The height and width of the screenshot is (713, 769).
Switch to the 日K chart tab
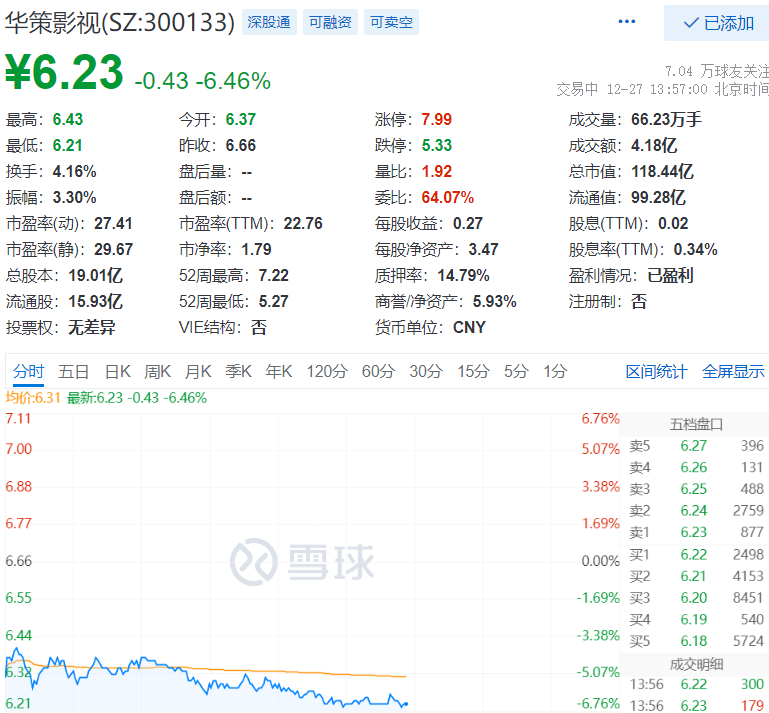pyautogui.click(x=118, y=371)
